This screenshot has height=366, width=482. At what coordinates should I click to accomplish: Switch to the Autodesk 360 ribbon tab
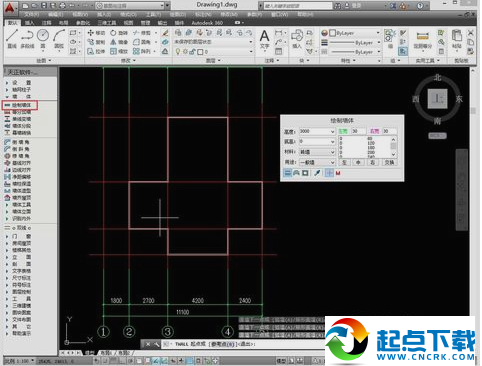click(207, 23)
